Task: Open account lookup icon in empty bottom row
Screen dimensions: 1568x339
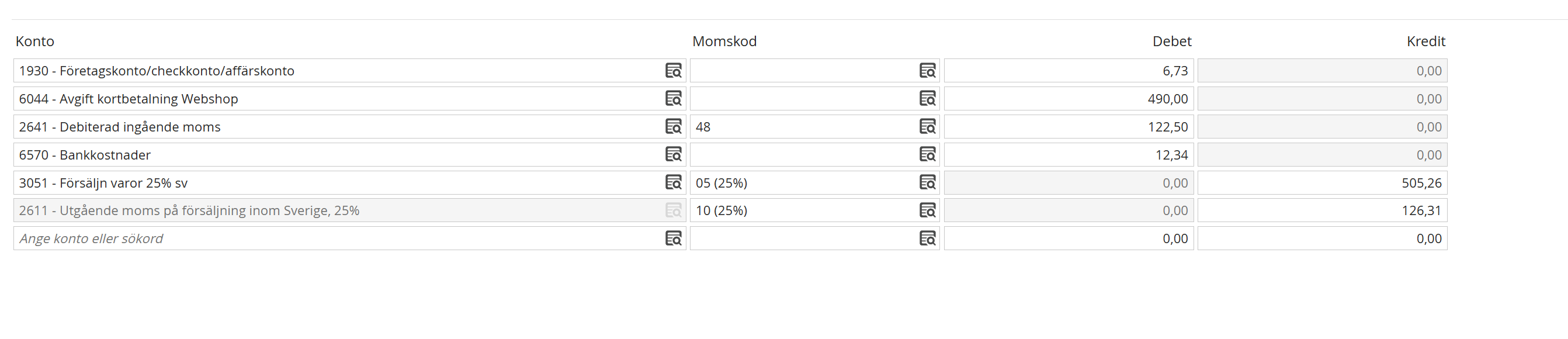Action: (x=673, y=238)
